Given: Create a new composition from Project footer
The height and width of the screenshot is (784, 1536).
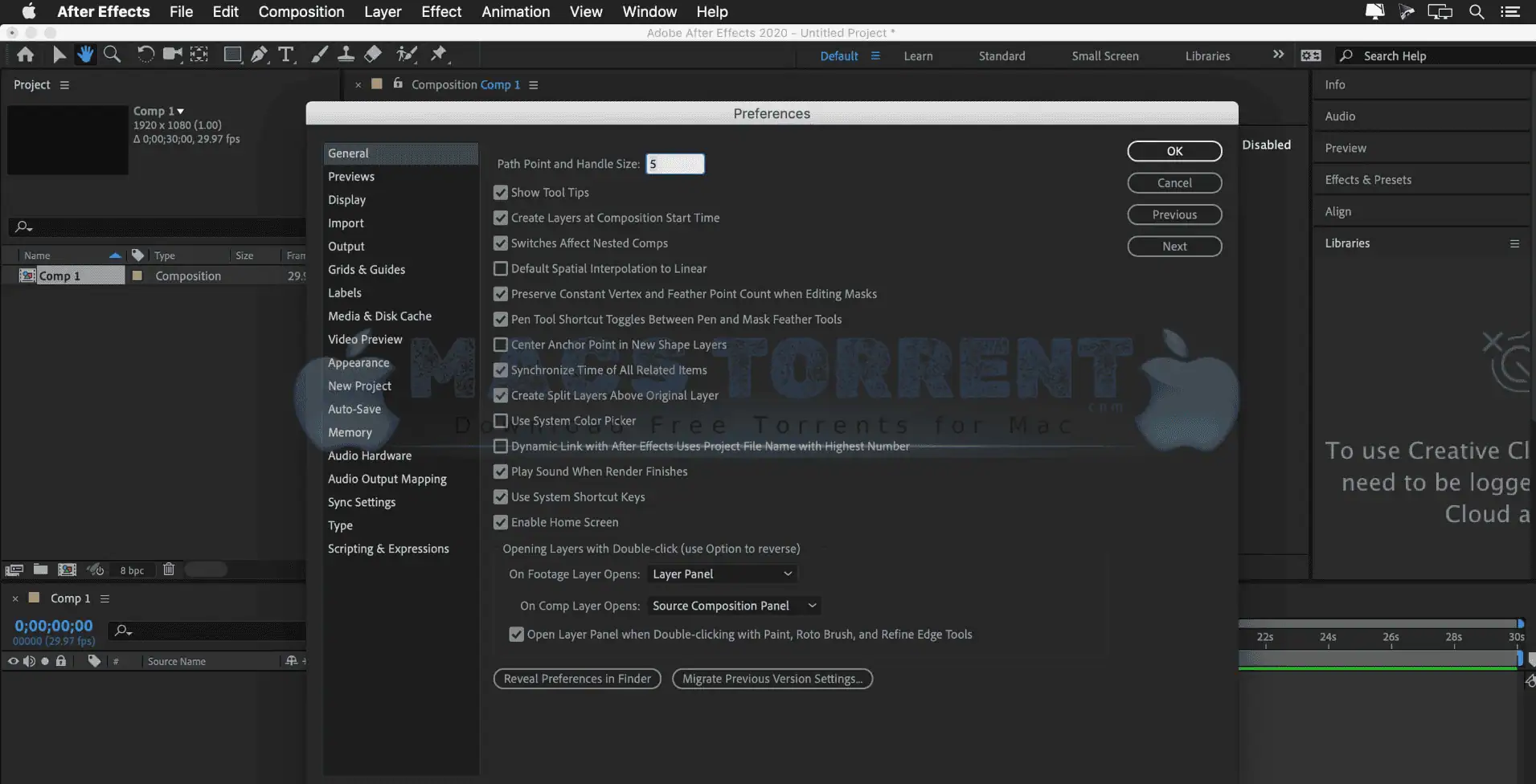Looking at the screenshot, I should coord(68,570).
